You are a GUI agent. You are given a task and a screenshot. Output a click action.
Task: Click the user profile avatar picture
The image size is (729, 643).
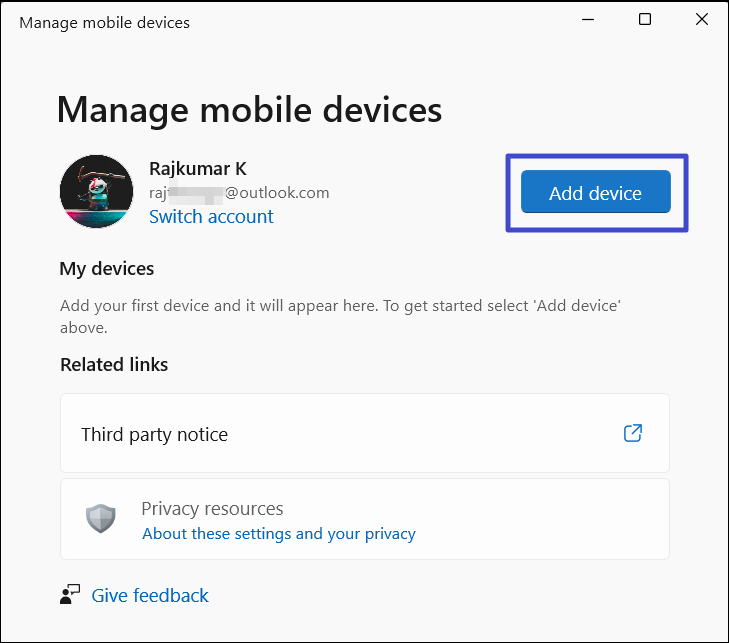point(96,192)
